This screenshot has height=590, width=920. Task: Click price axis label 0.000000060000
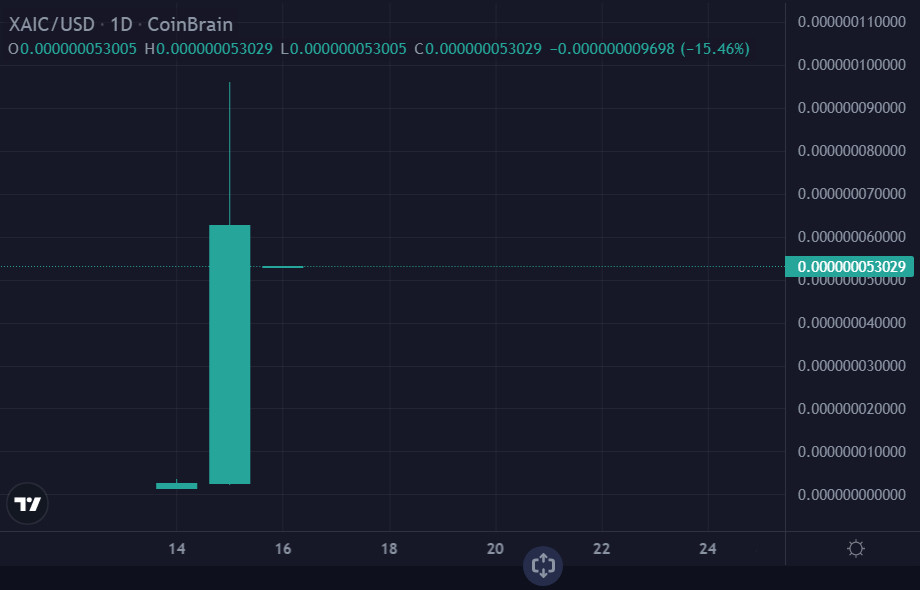coord(851,237)
